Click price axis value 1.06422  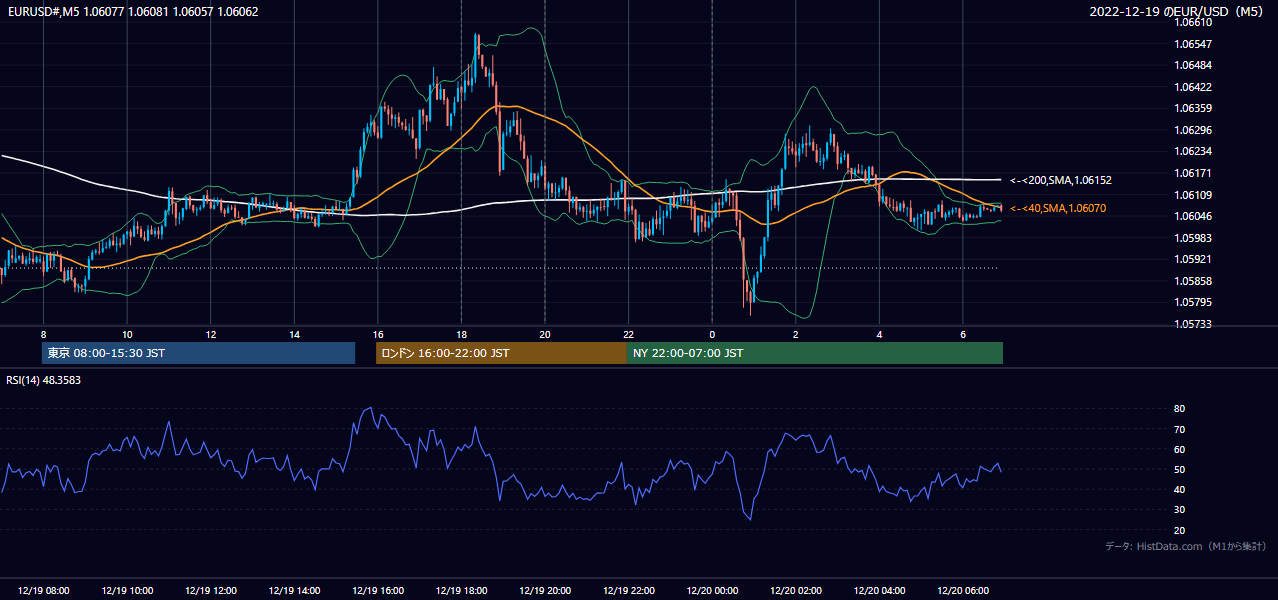[x=1194, y=87]
